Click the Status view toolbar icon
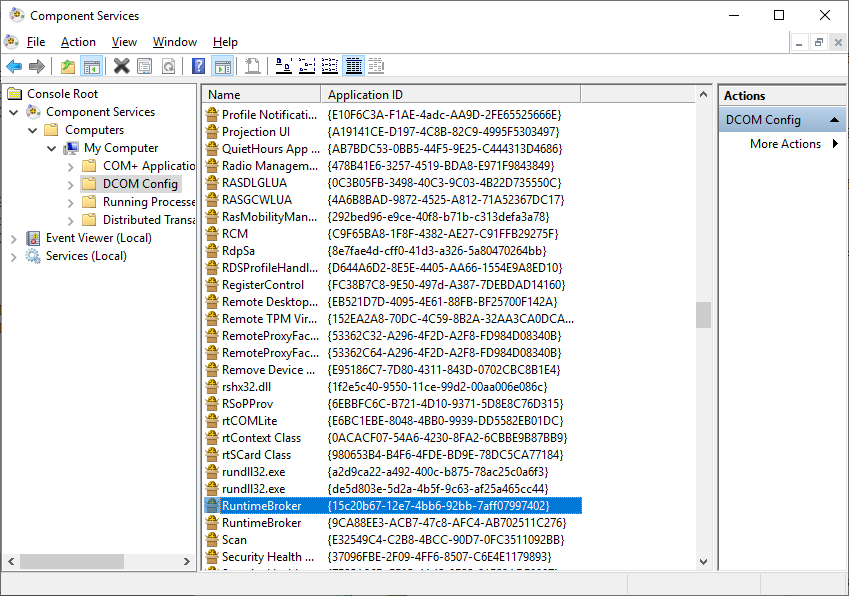This screenshot has width=849, height=596. tap(376, 67)
